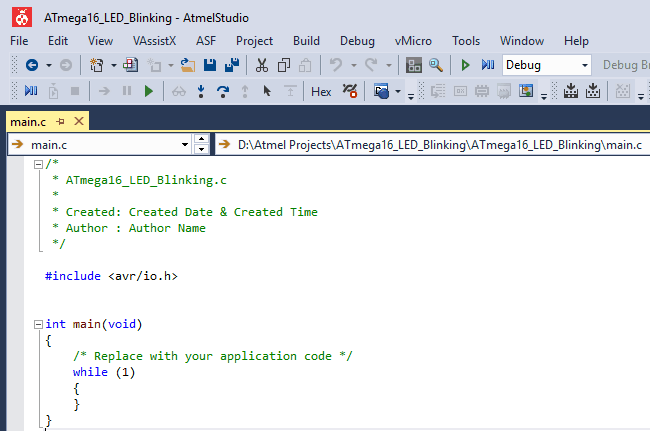Open the ASF menu

(206, 41)
